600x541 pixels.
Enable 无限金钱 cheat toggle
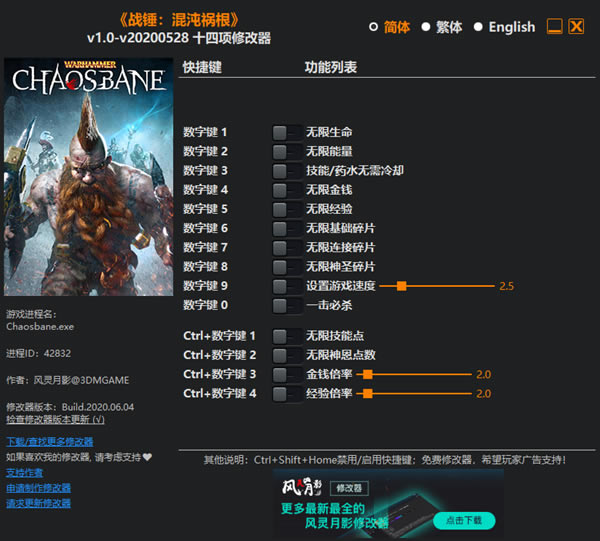coord(286,190)
